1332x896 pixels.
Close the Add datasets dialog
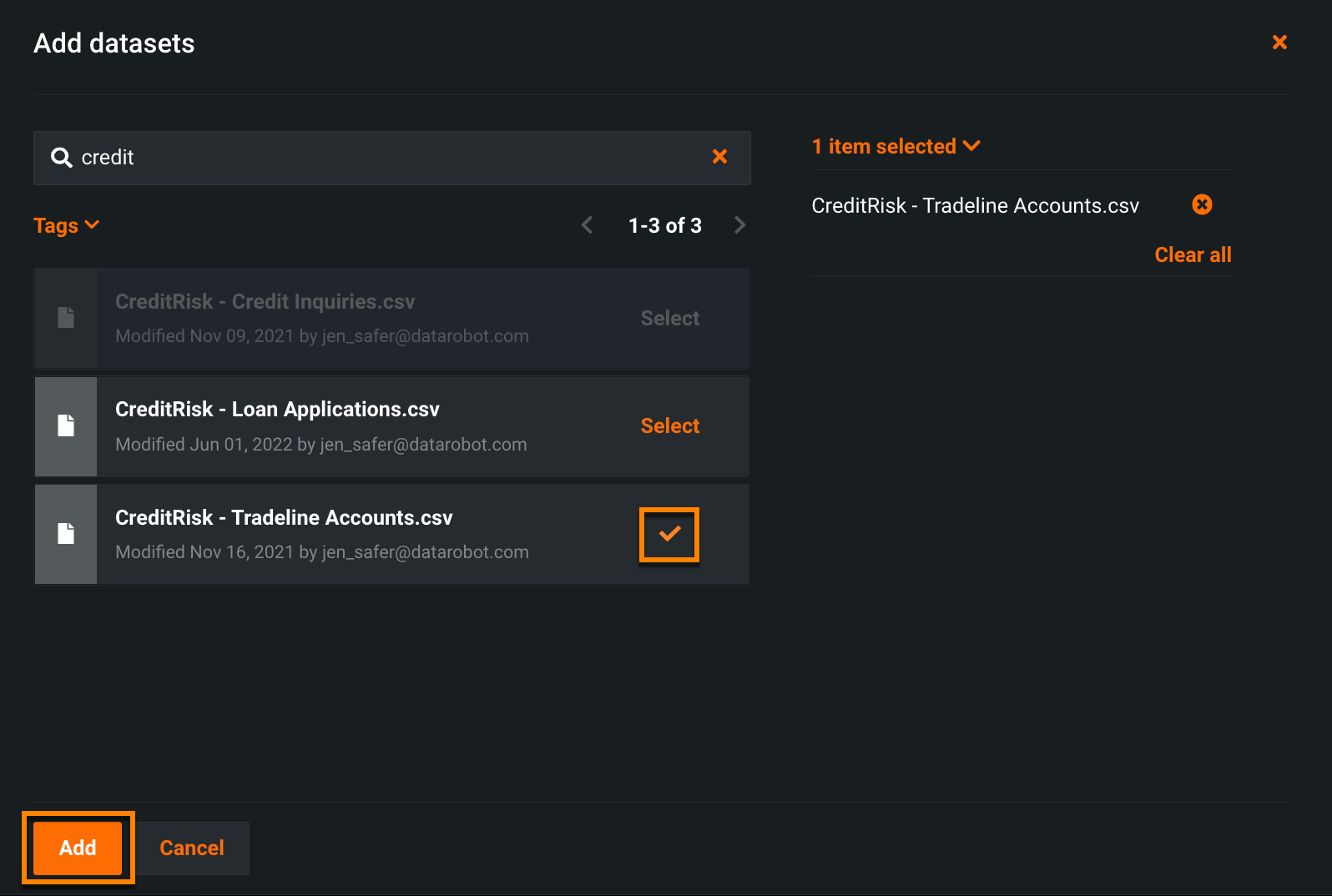pos(1279,43)
